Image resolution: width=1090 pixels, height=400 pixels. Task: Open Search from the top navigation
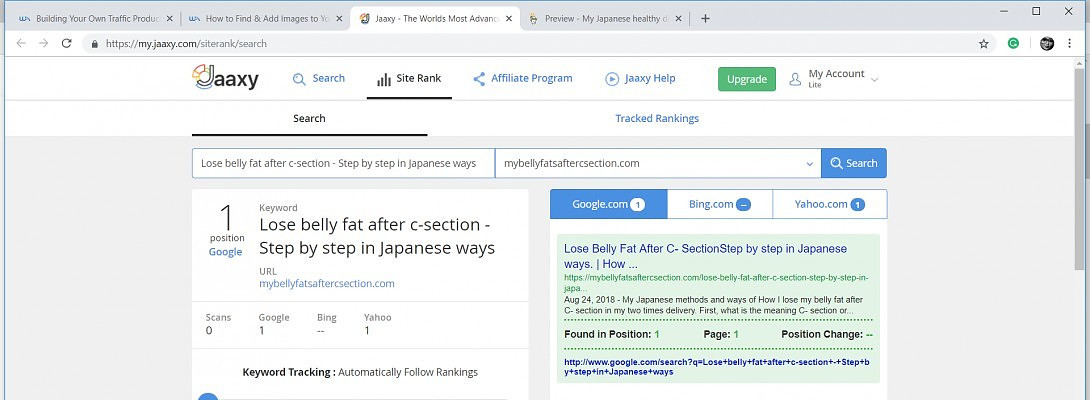[x=318, y=79]
